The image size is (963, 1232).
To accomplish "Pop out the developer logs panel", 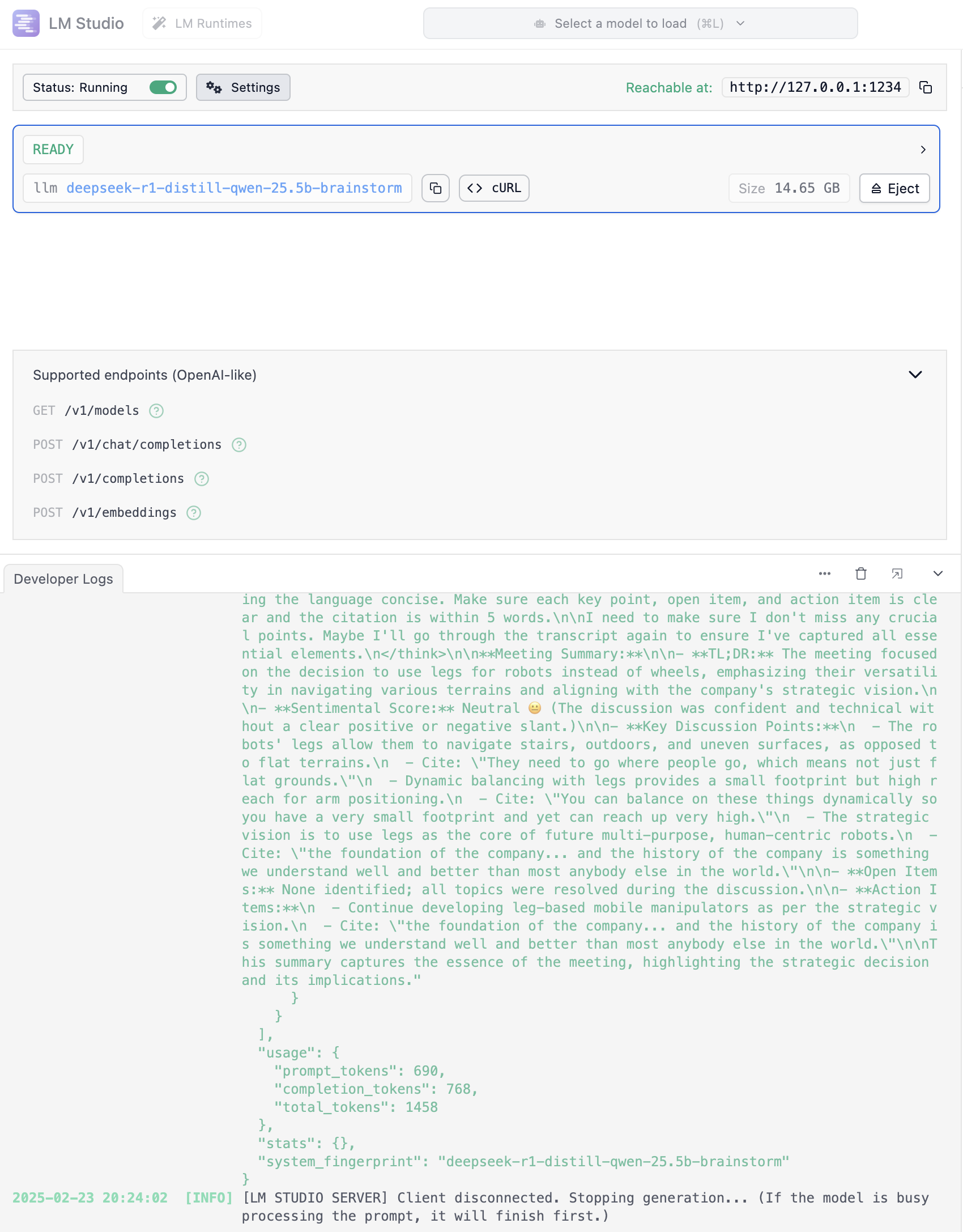I will [x=897, y=573].
